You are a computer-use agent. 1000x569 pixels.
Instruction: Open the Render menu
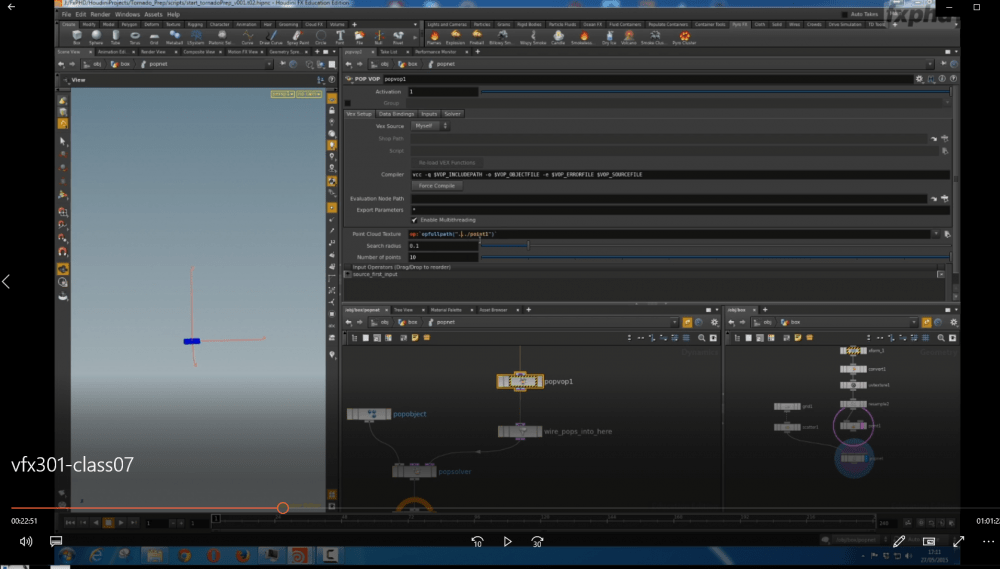point(100,14)
